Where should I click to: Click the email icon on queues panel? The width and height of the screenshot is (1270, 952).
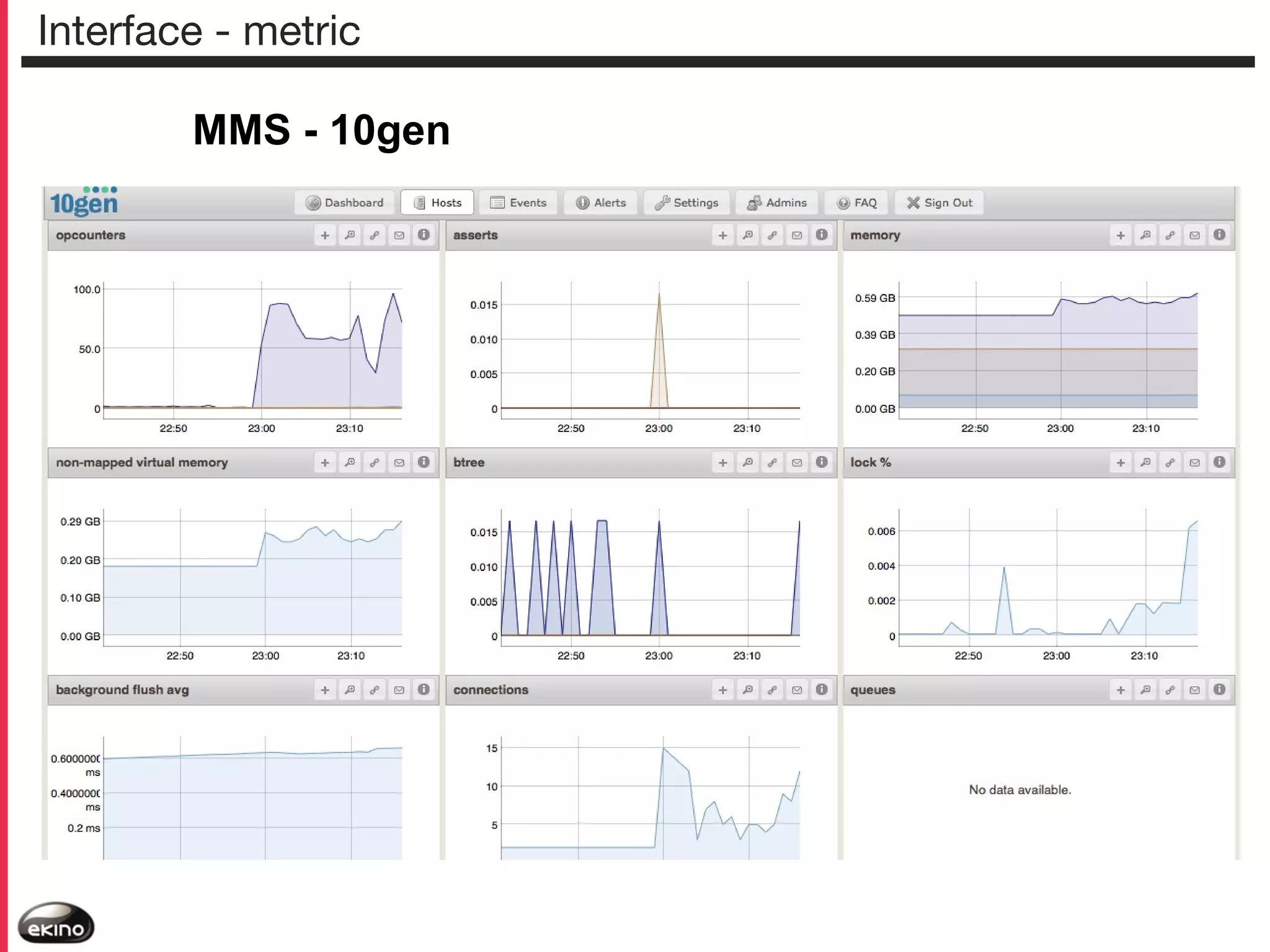tap(1195, 690)
